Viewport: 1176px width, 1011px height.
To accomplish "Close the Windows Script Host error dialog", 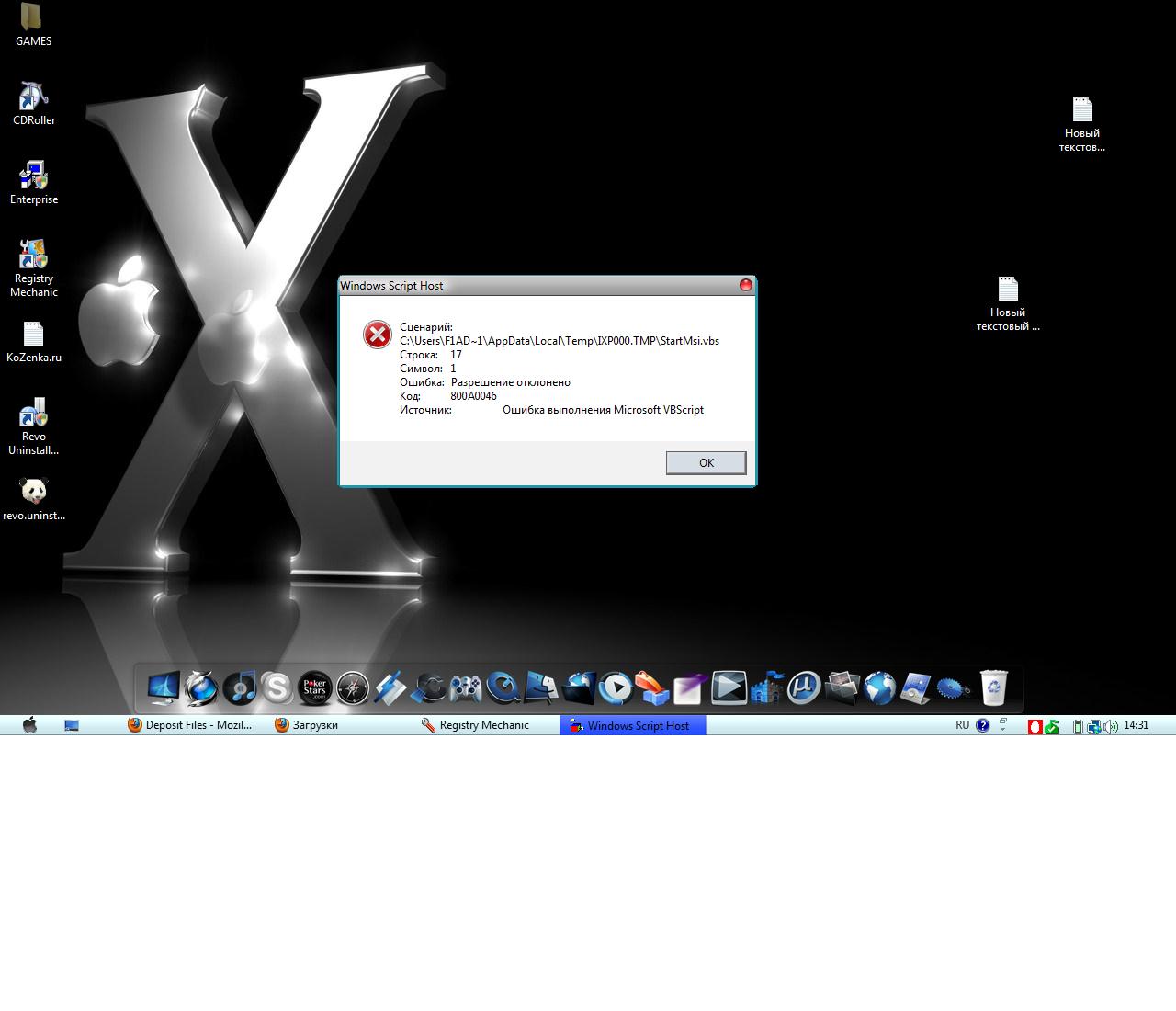I will 746,285.
